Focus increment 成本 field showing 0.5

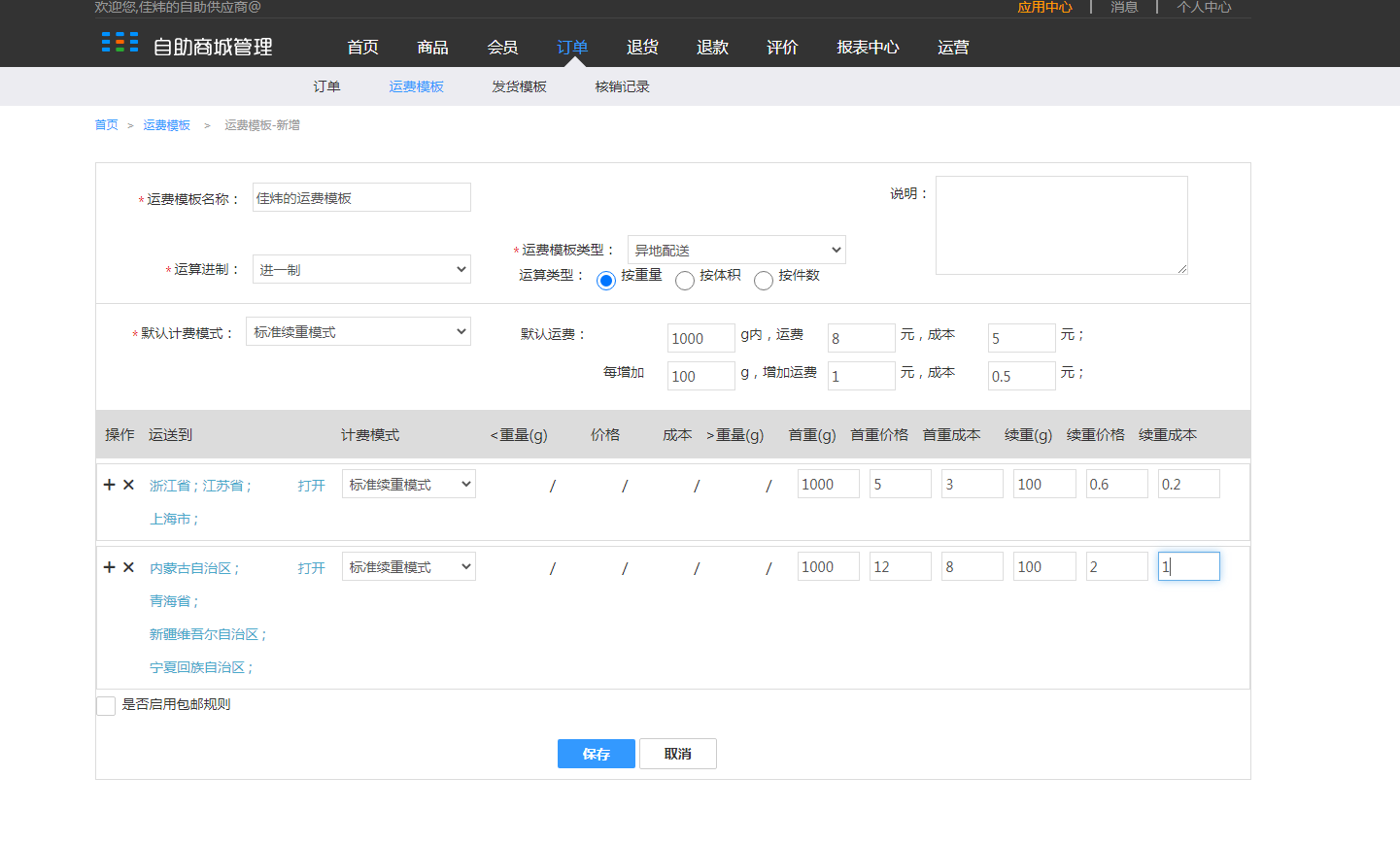1022,376
